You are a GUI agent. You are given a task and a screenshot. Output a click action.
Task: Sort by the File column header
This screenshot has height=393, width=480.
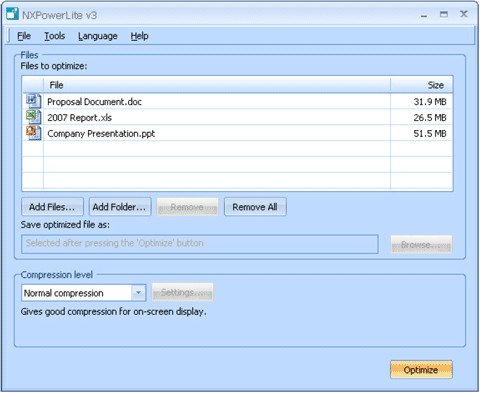[x=217, y=85]
